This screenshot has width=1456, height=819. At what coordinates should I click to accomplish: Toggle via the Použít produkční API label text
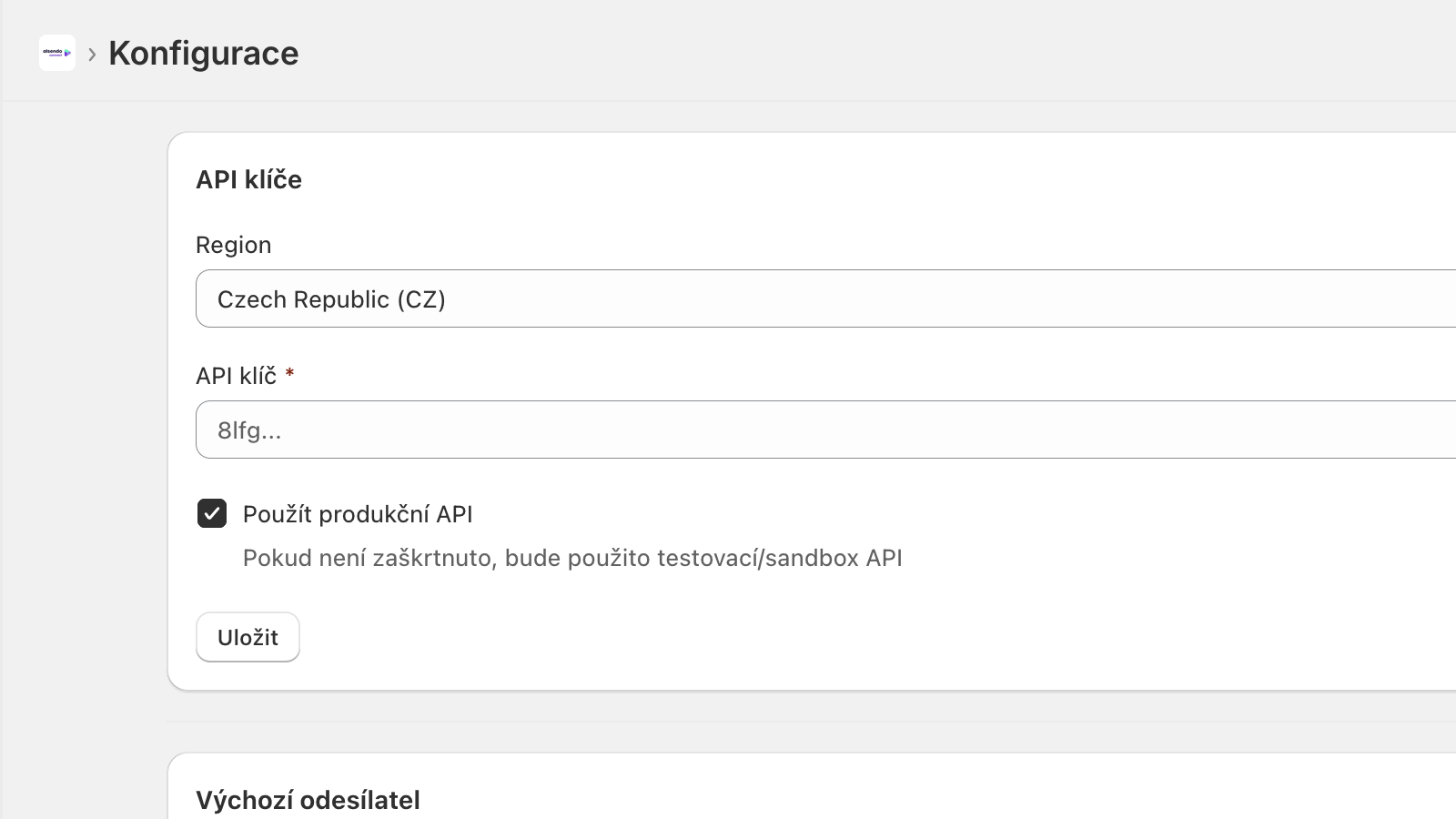(358, 514)
